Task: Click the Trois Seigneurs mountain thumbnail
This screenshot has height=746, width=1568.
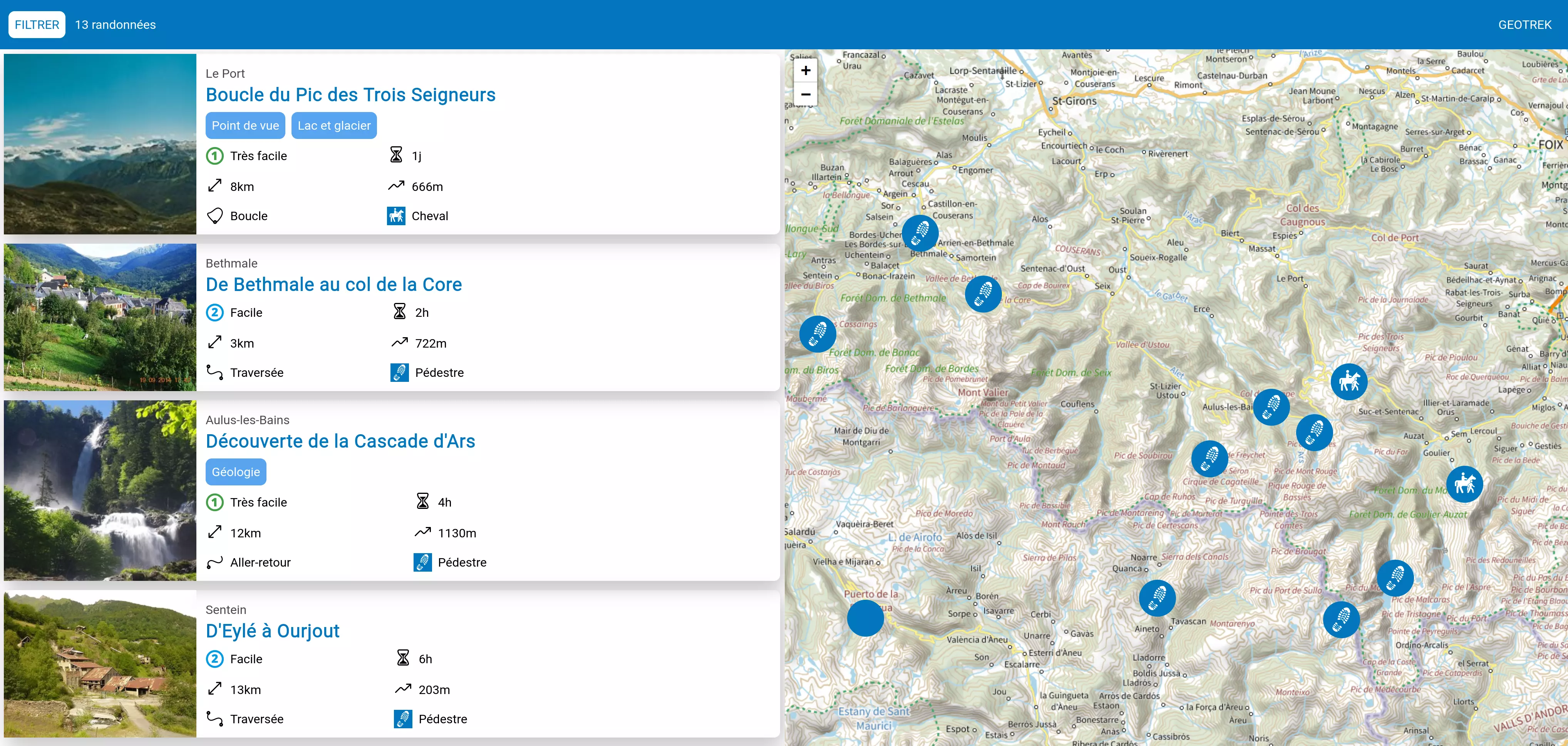Action: 100,144
